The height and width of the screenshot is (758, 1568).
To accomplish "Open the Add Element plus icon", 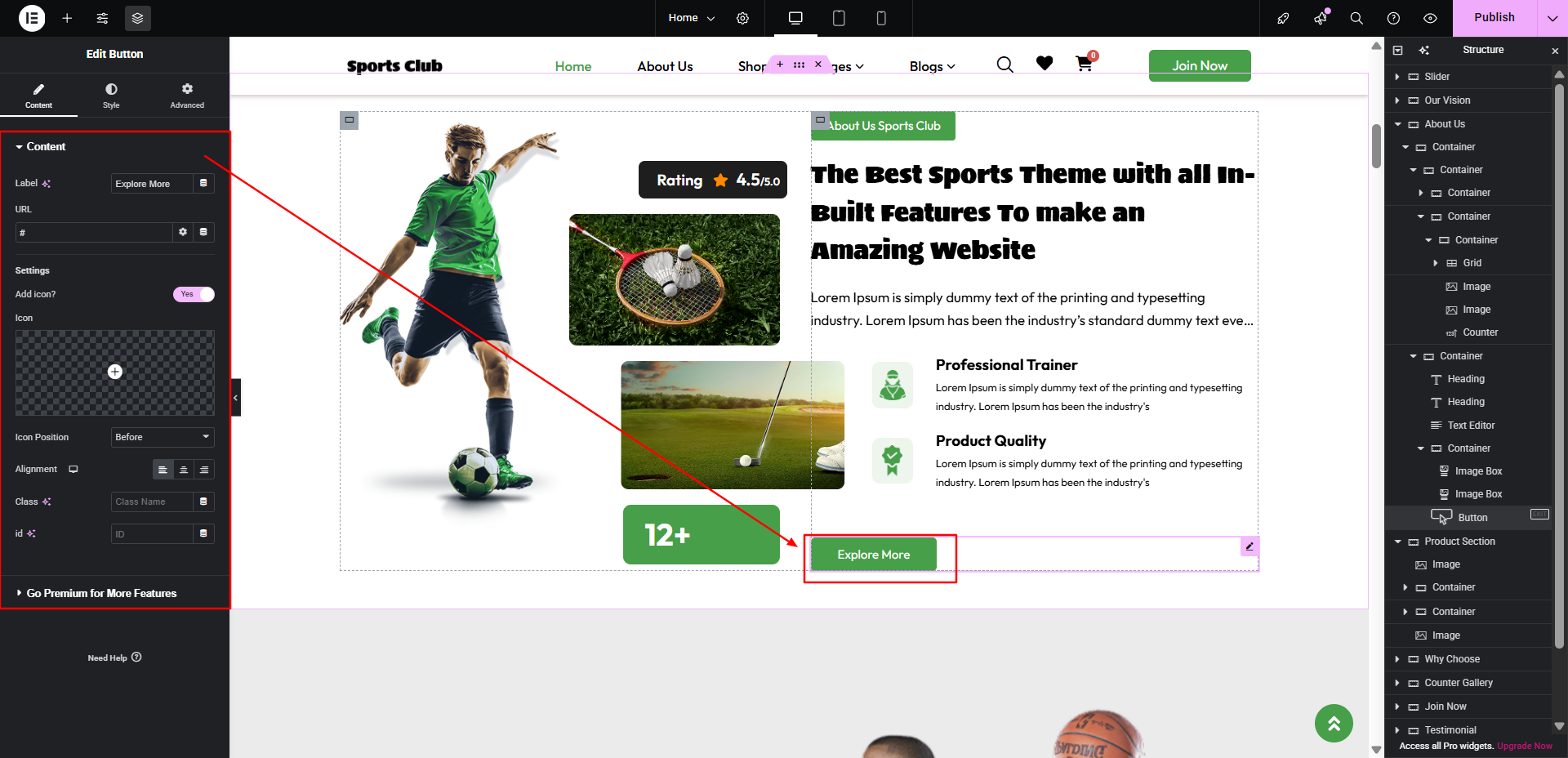I will (x=67, y=18).
